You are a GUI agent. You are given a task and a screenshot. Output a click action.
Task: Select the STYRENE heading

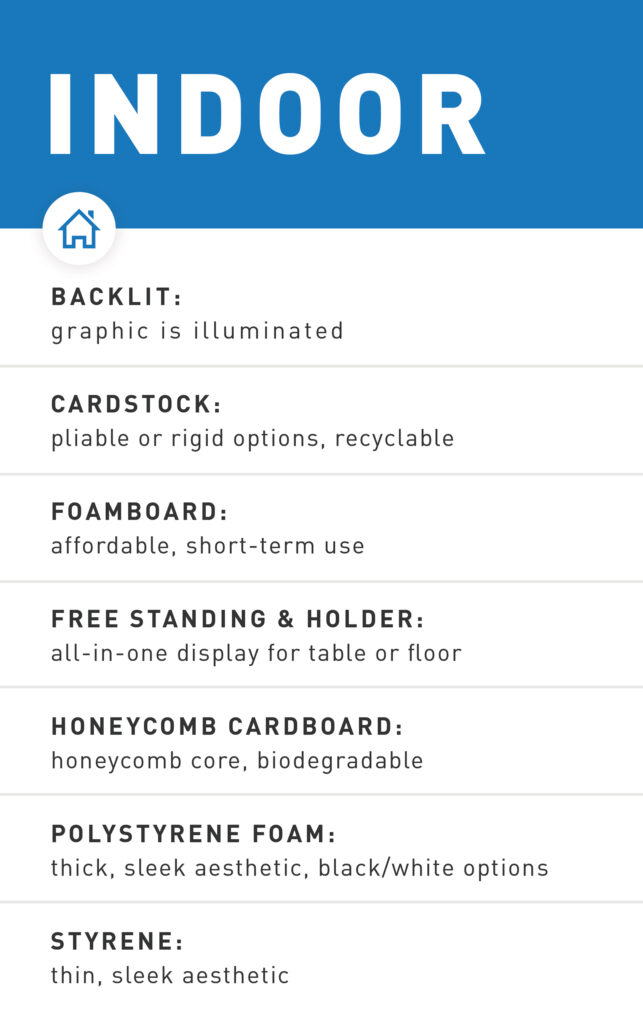118,941
